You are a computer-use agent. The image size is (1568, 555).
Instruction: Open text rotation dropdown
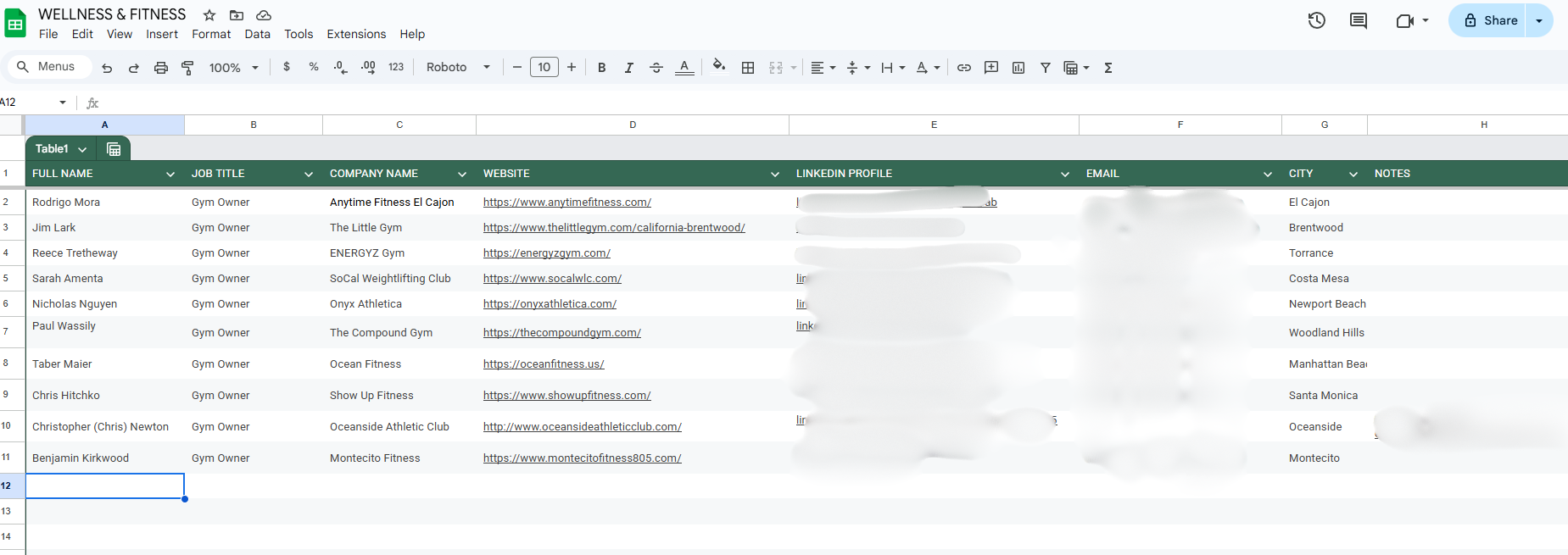pos(928,68)
